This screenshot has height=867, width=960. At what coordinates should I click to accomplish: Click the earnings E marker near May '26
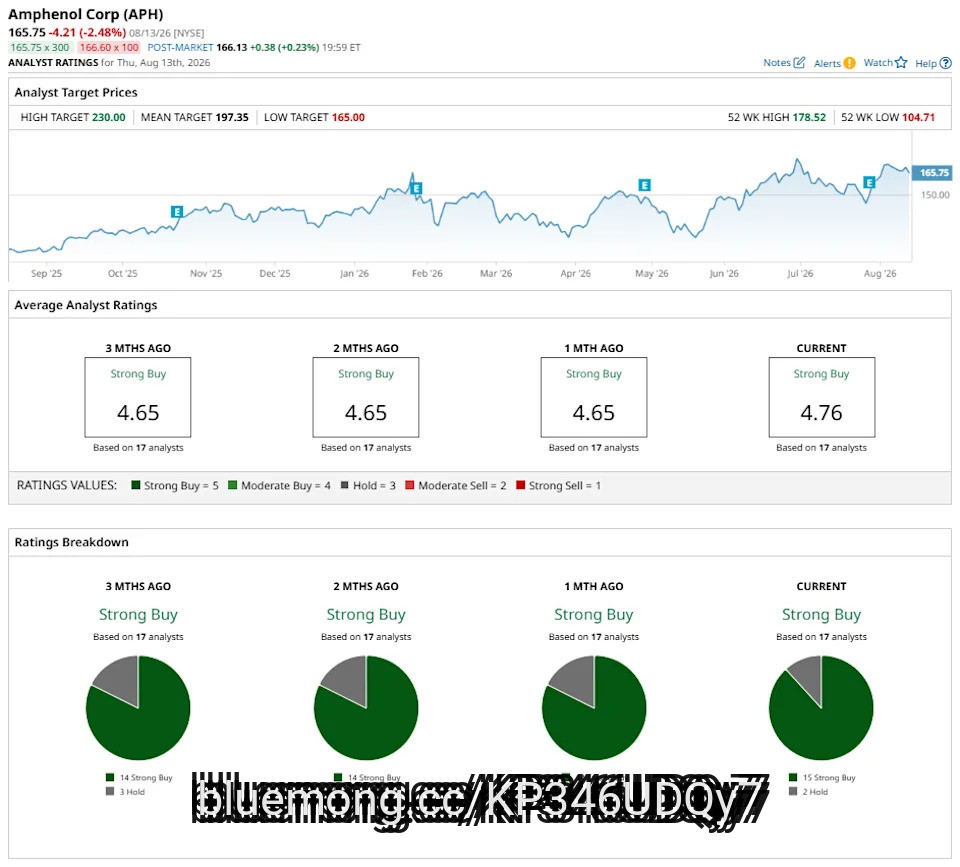click(644, 185)
